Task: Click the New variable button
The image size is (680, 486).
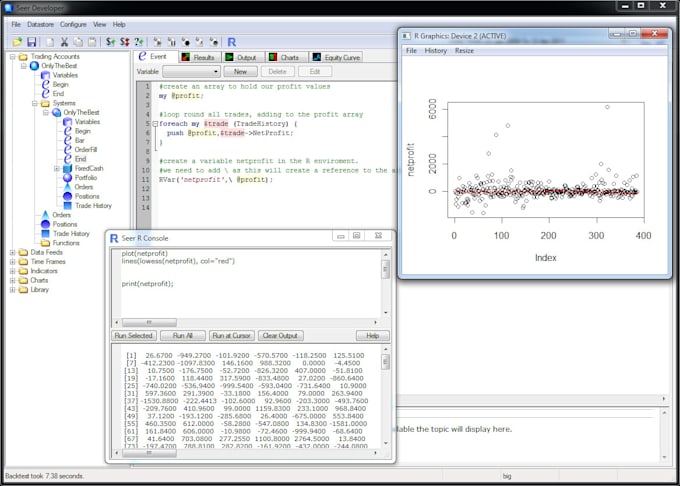Action: click(240, 72)
